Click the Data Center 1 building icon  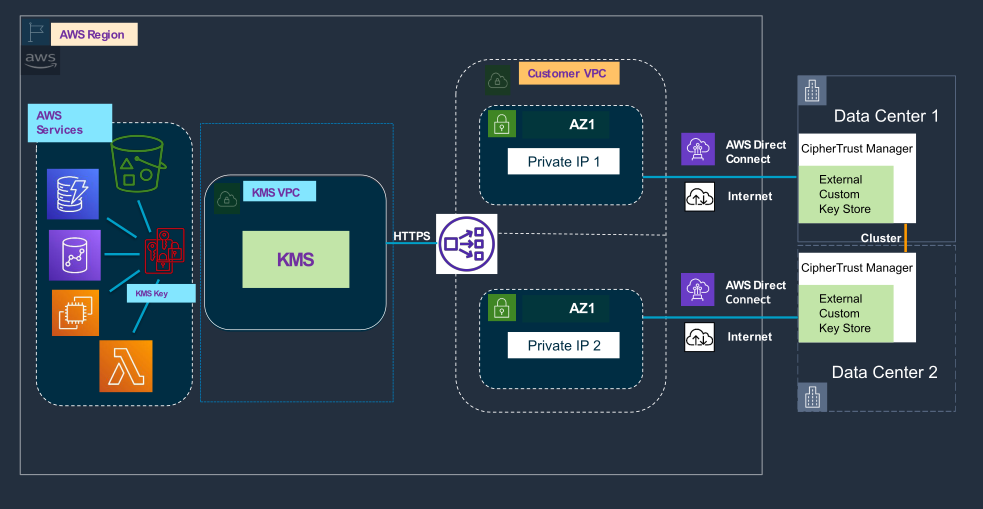[812, 92]
